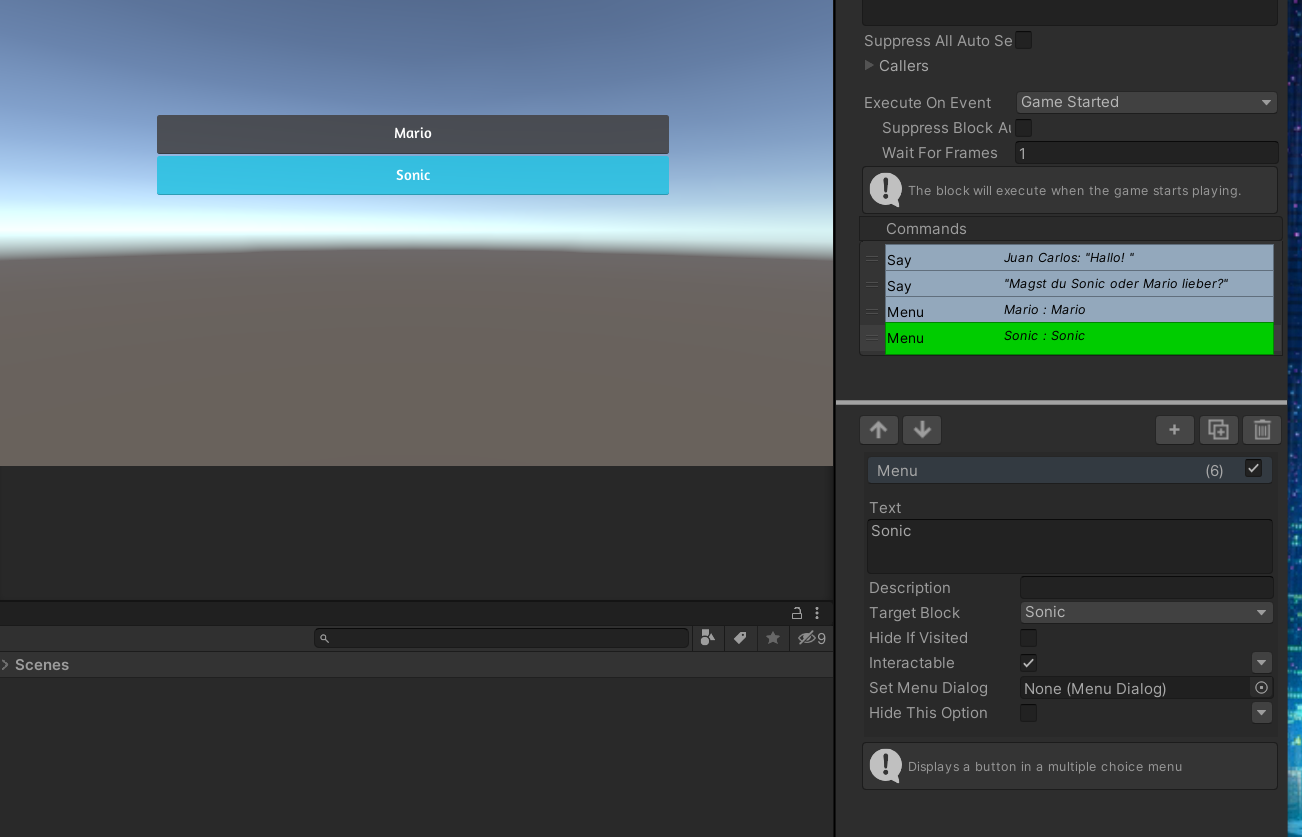Viewport: 1302px width, 837px height.
Task: Click drag handle of the Sonic menu command
Action: pos(872,337)
